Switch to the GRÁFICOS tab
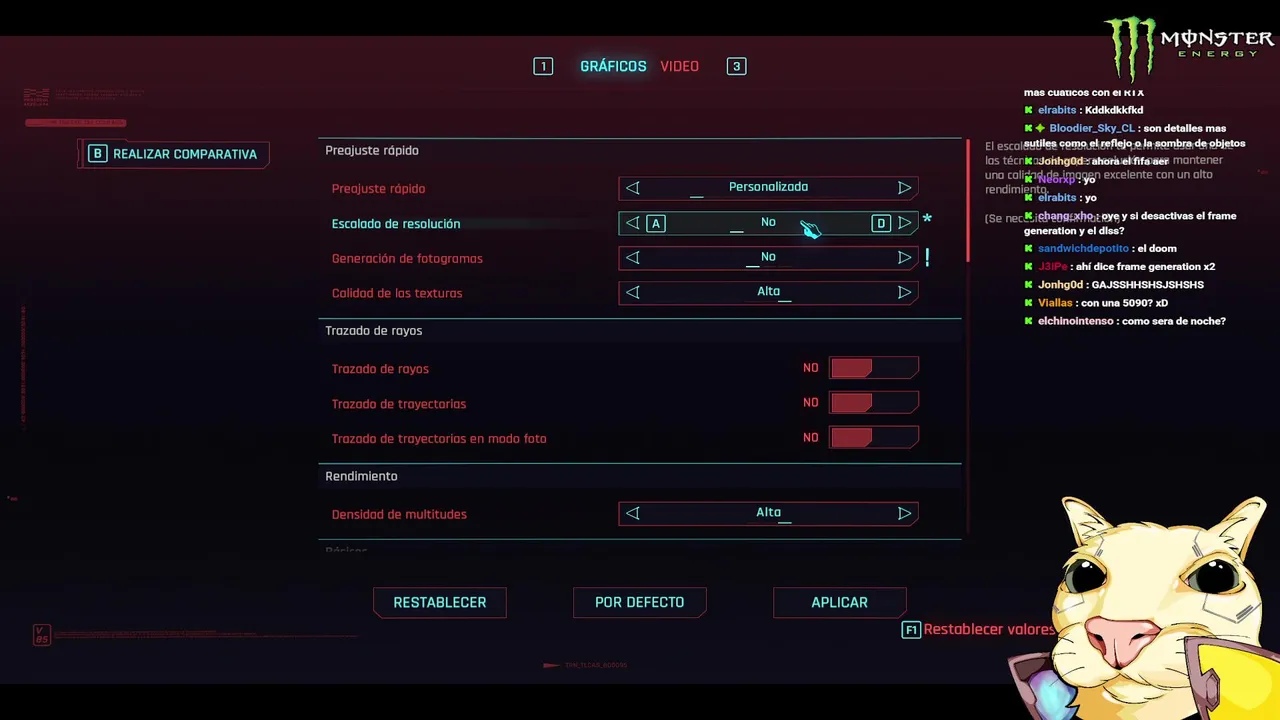The width and height of the screenshot is (1280, 720). click(613, 66)
